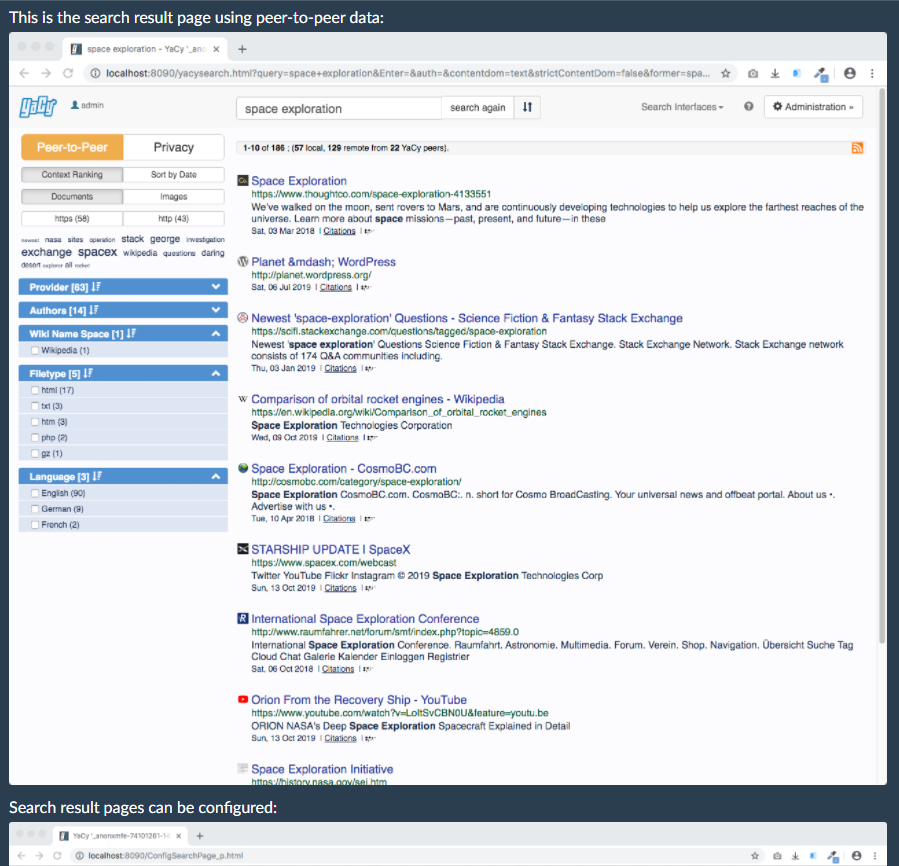Check the php (2) filetype checkbox
The height and width of the screenshot is (866, 899).
point(35,438)
